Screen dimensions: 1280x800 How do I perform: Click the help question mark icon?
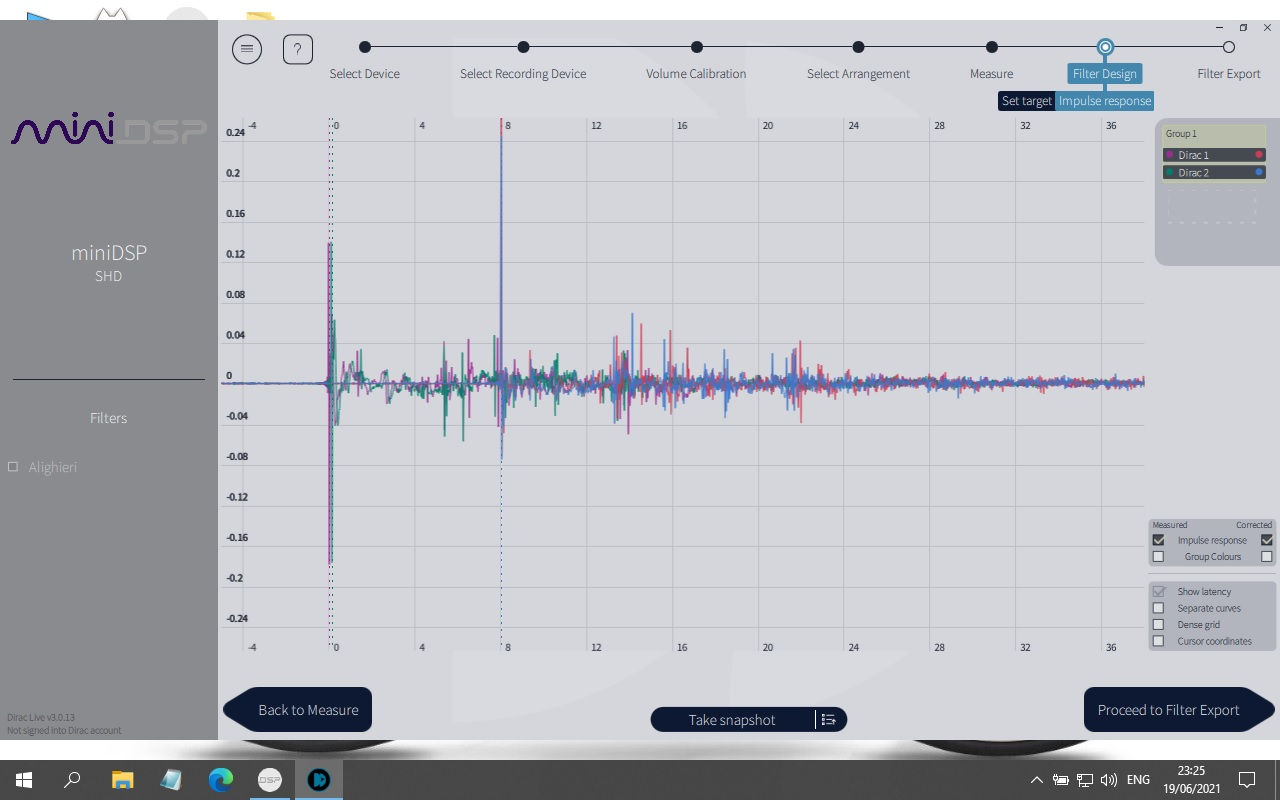point(298,49)
